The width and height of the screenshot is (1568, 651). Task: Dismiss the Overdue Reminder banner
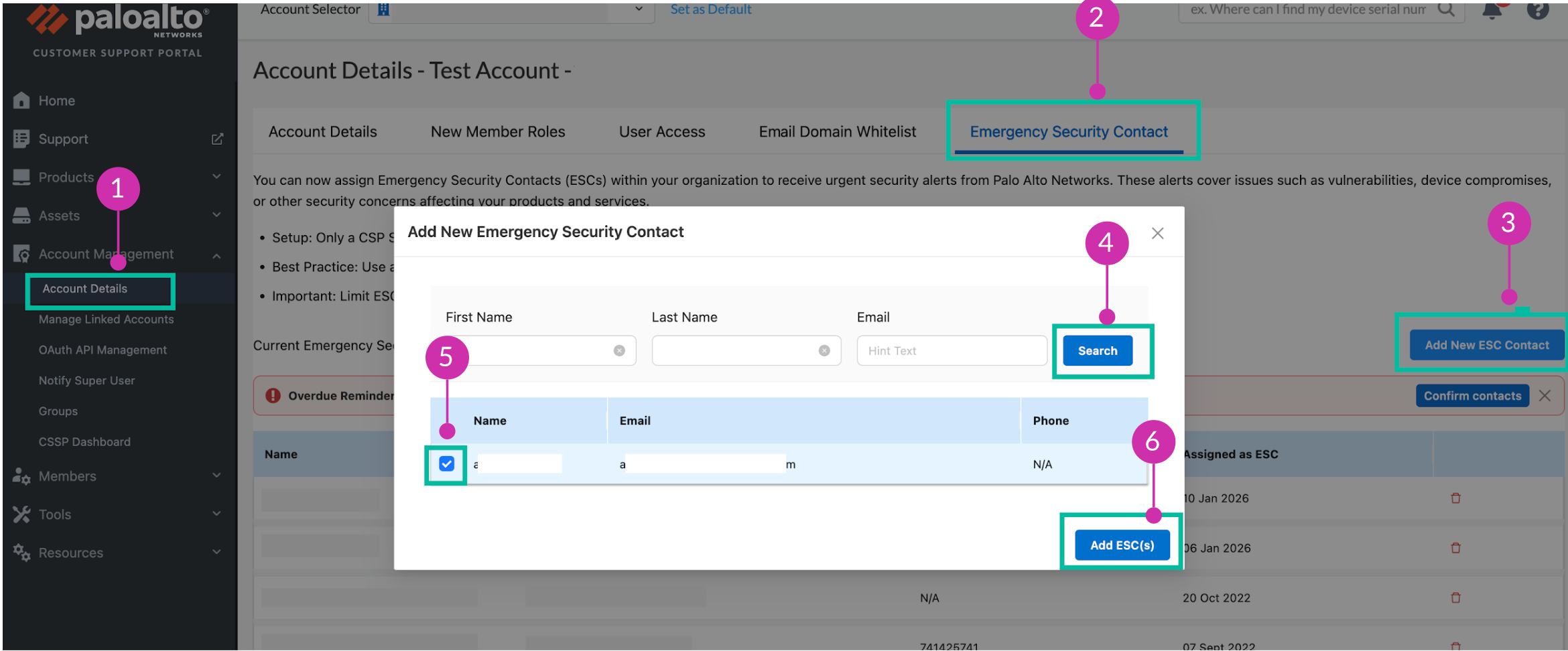[1545, 396]
